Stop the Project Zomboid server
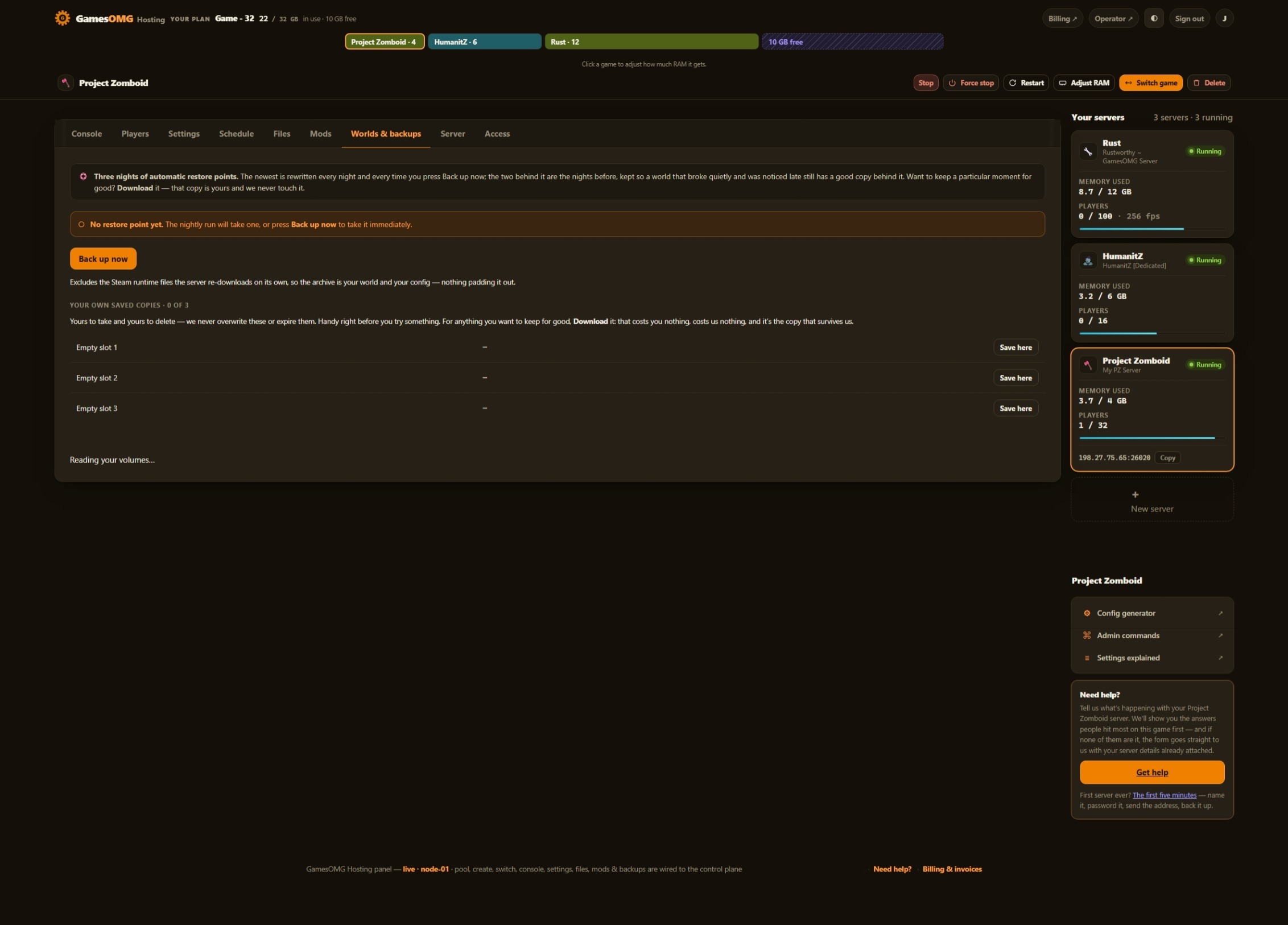1288x925 pixels. click(x=926, y=82)
